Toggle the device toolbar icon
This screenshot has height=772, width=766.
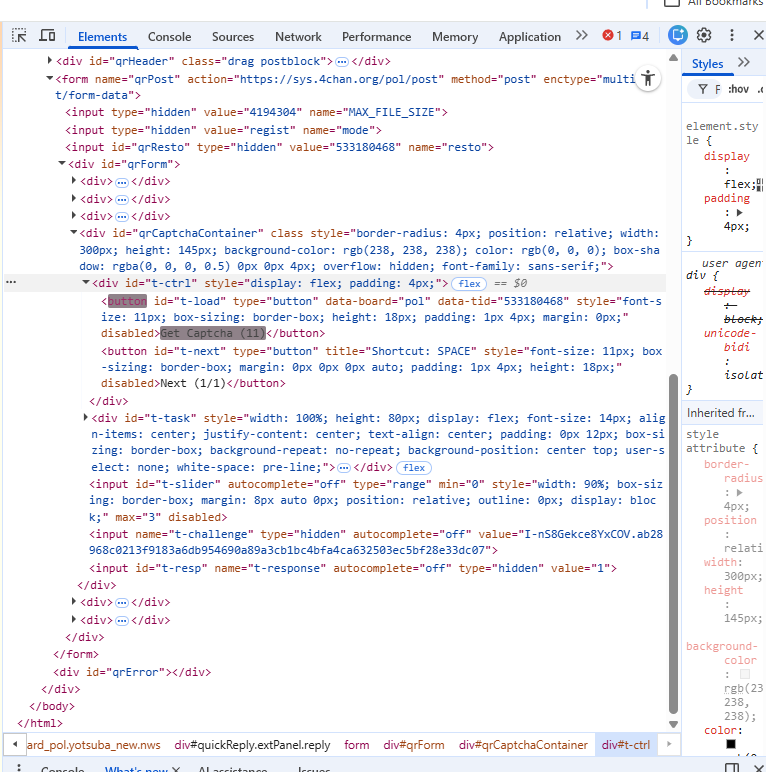click(x=47, y=36)
